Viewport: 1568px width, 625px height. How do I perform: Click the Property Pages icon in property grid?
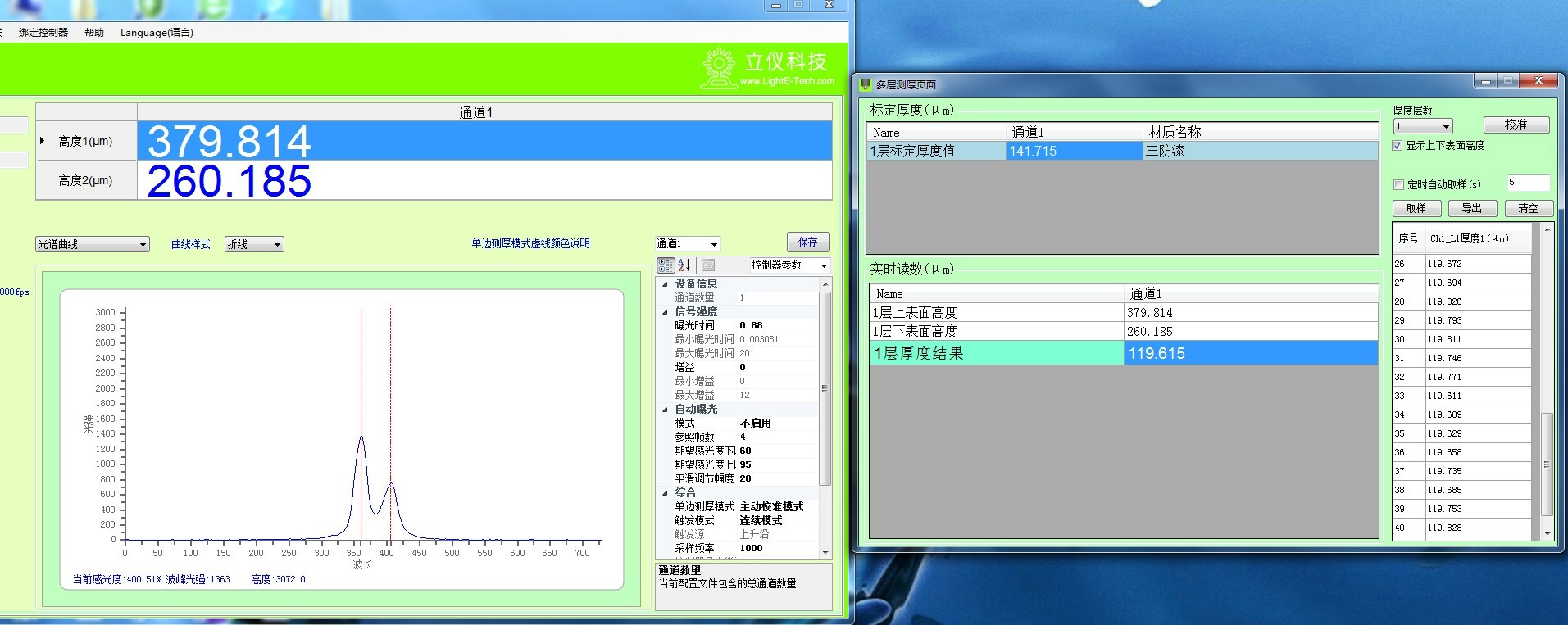pyautogui.click(x=708, y=265)
